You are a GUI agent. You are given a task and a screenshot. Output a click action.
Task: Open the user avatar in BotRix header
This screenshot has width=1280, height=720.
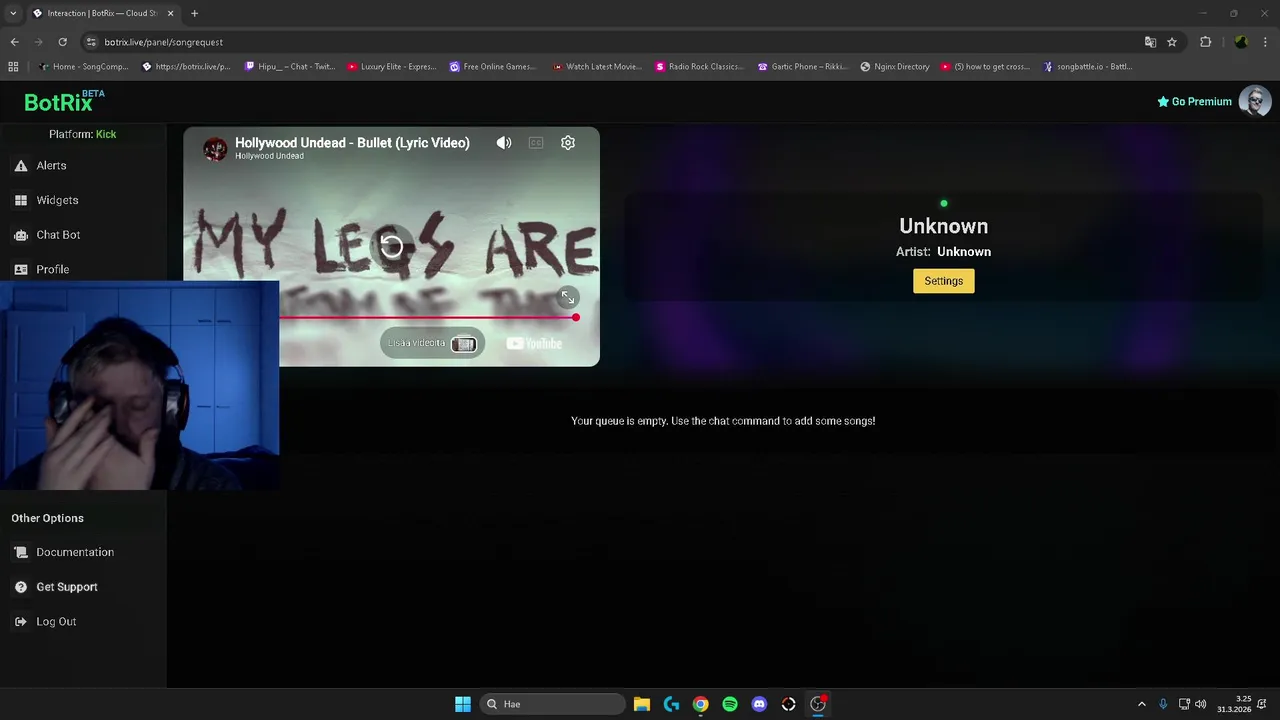[x=1255, y=101]
